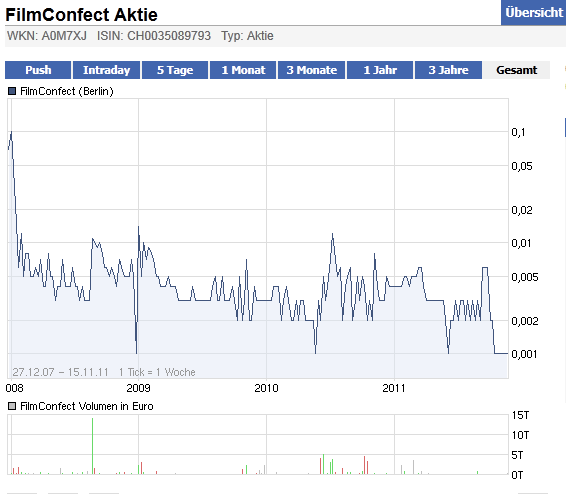Click the 2011 label on time axis
The width and height of the screenshot is (566, 494).
pos(394,388)
